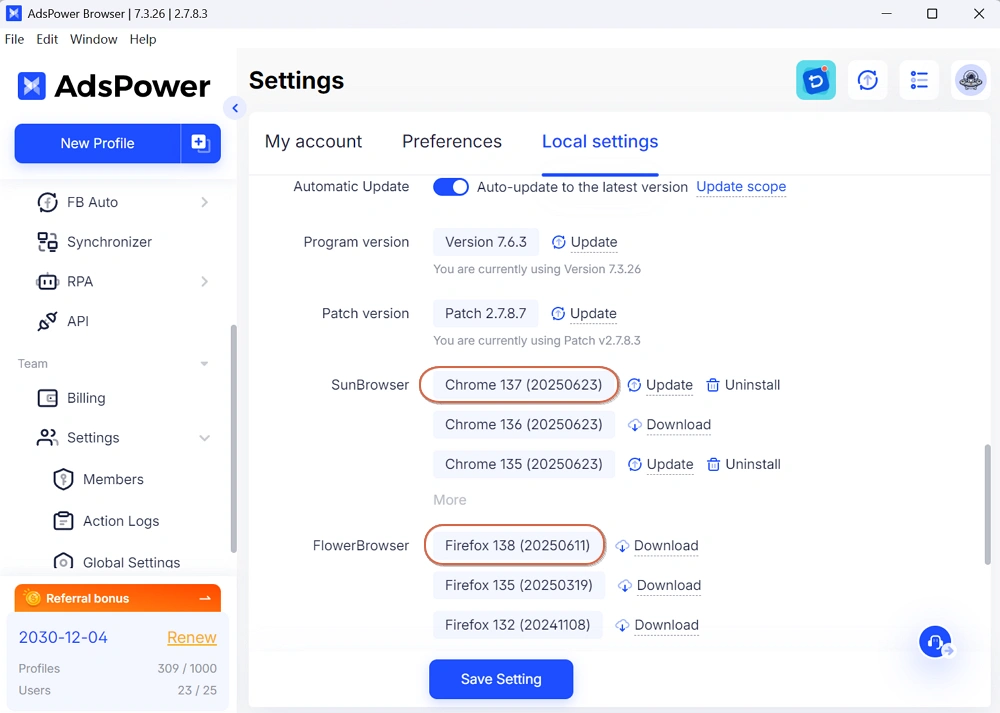Click the Users count 23 / 25
This screenshot has height=713, width=1000.
click(197, 690)
